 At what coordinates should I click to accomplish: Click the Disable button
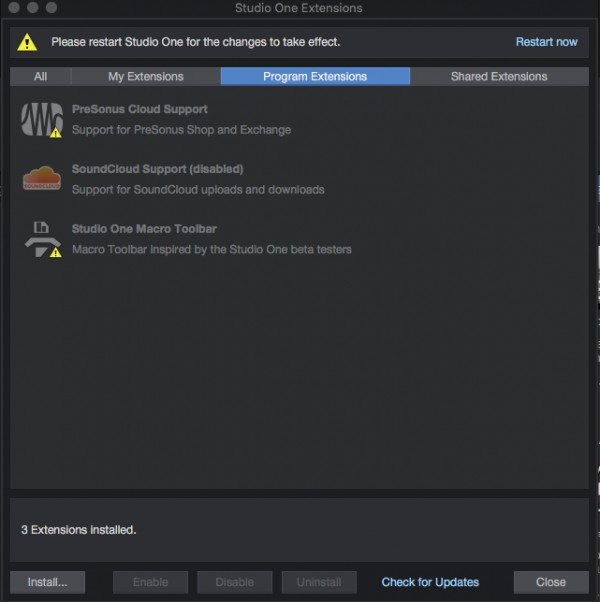pos(235,582)
